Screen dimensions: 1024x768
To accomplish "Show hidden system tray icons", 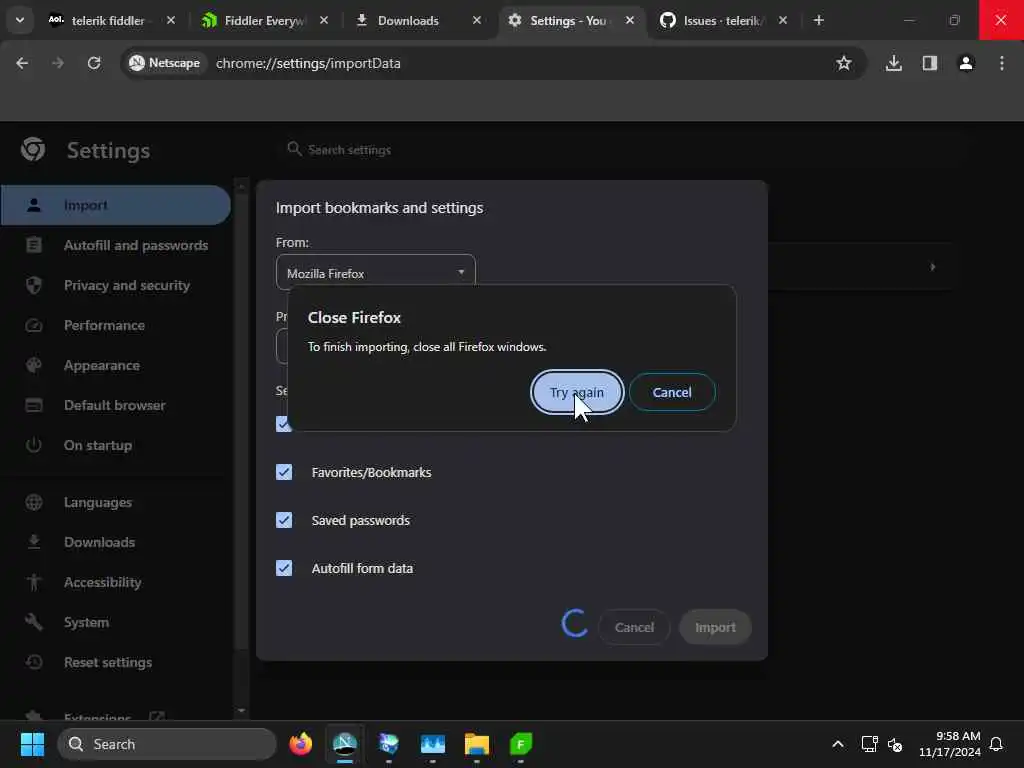I will click(838, 744).
